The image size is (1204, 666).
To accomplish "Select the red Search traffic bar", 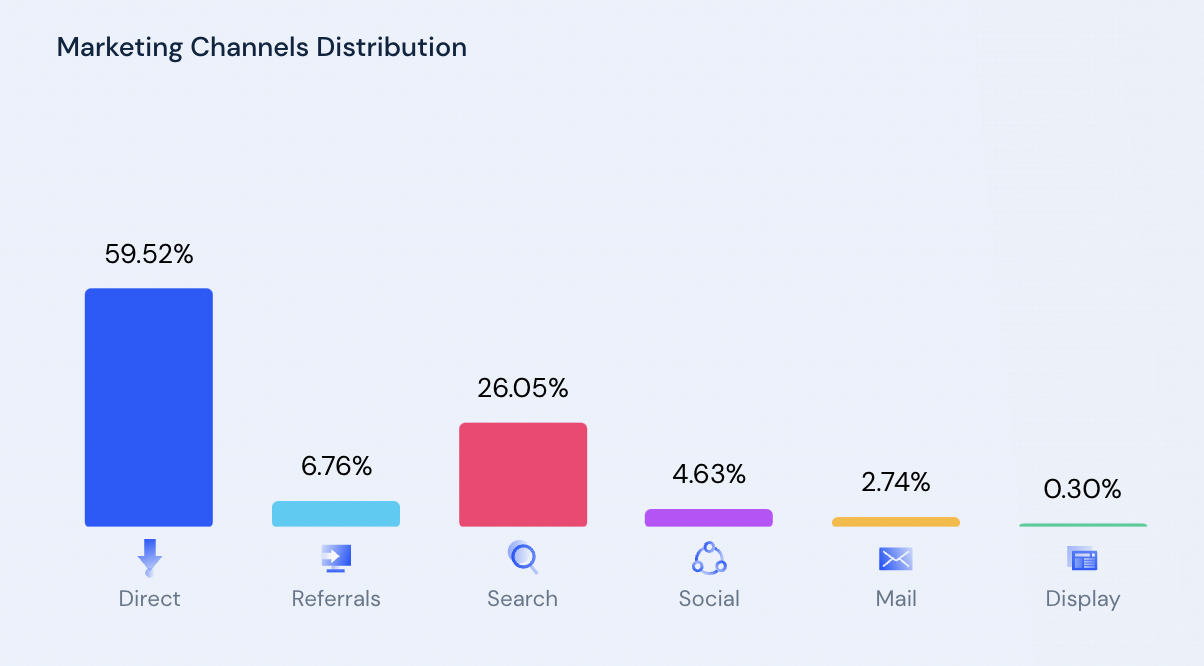I will (523, 474).
